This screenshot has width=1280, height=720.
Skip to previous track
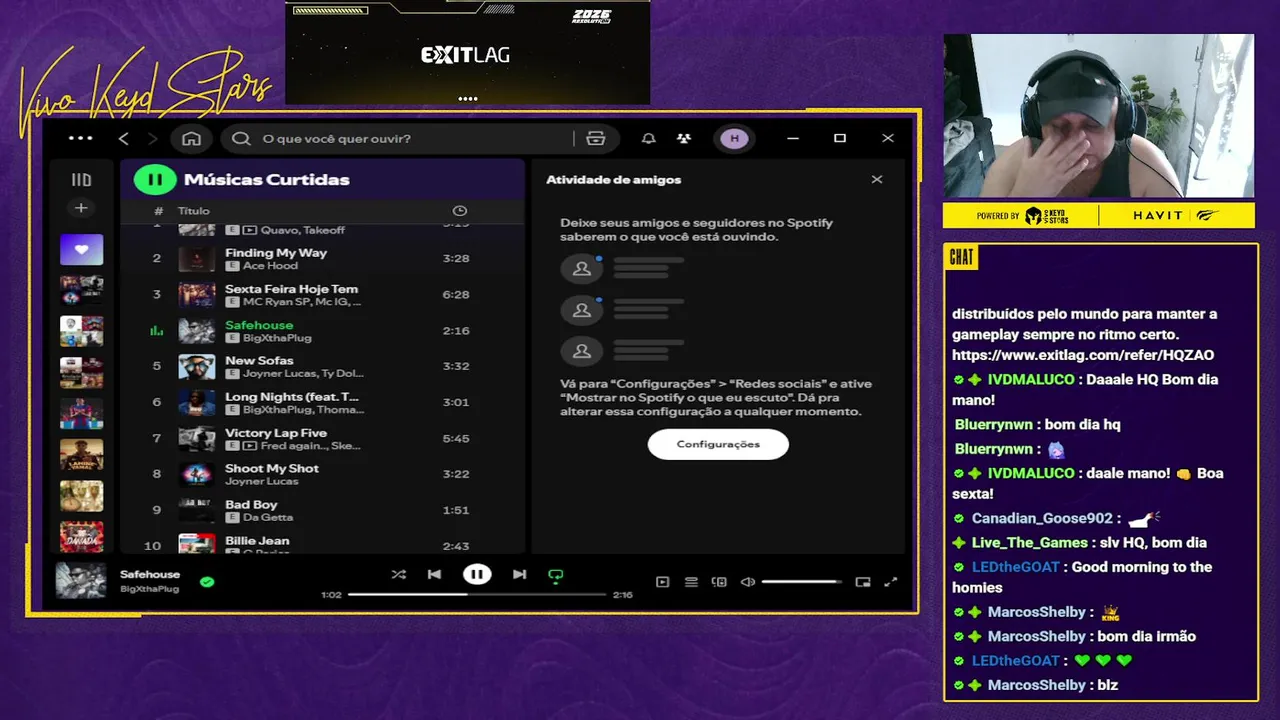click(x=434, y=575)
